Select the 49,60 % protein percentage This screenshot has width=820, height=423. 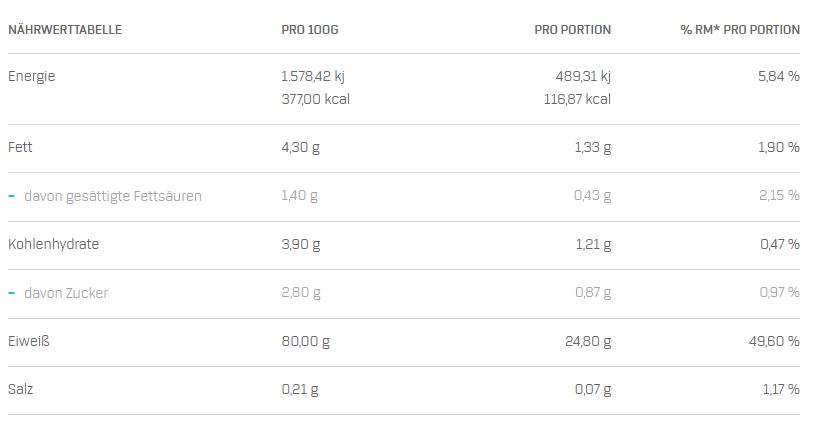pos(774,341)
